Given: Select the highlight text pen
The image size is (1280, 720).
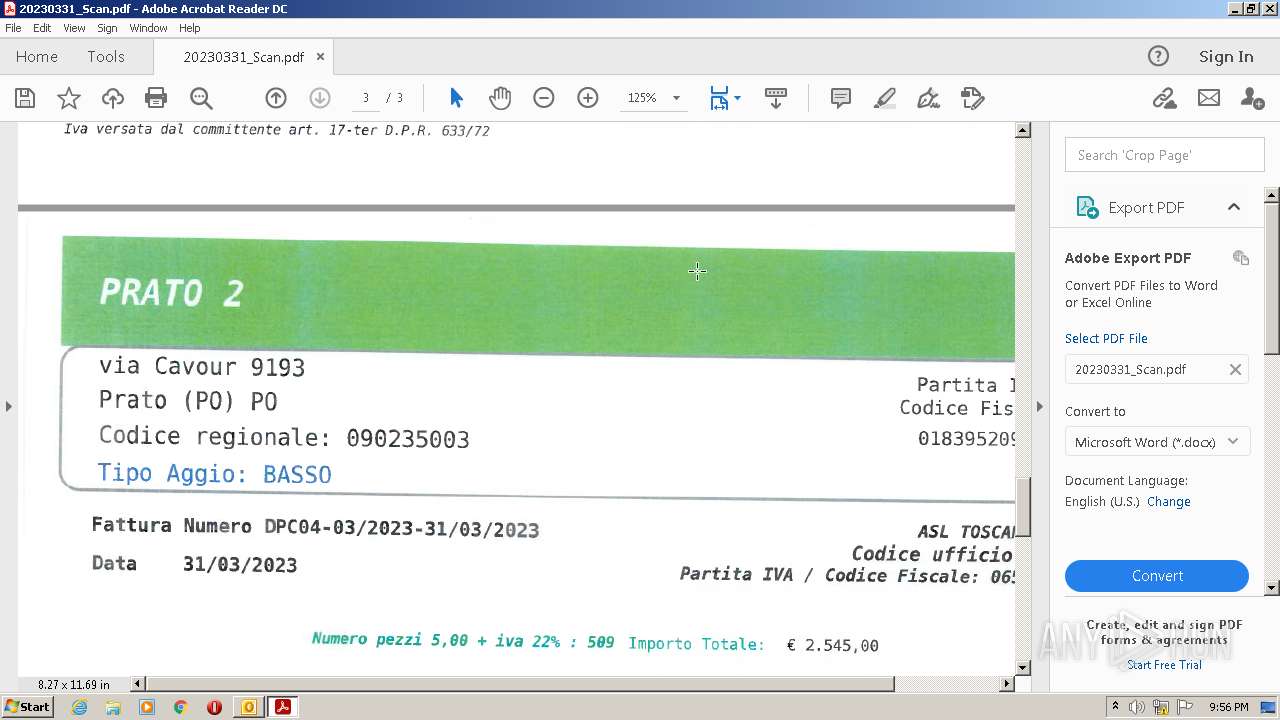Looking at the screenshot, I should pos(885,98).
